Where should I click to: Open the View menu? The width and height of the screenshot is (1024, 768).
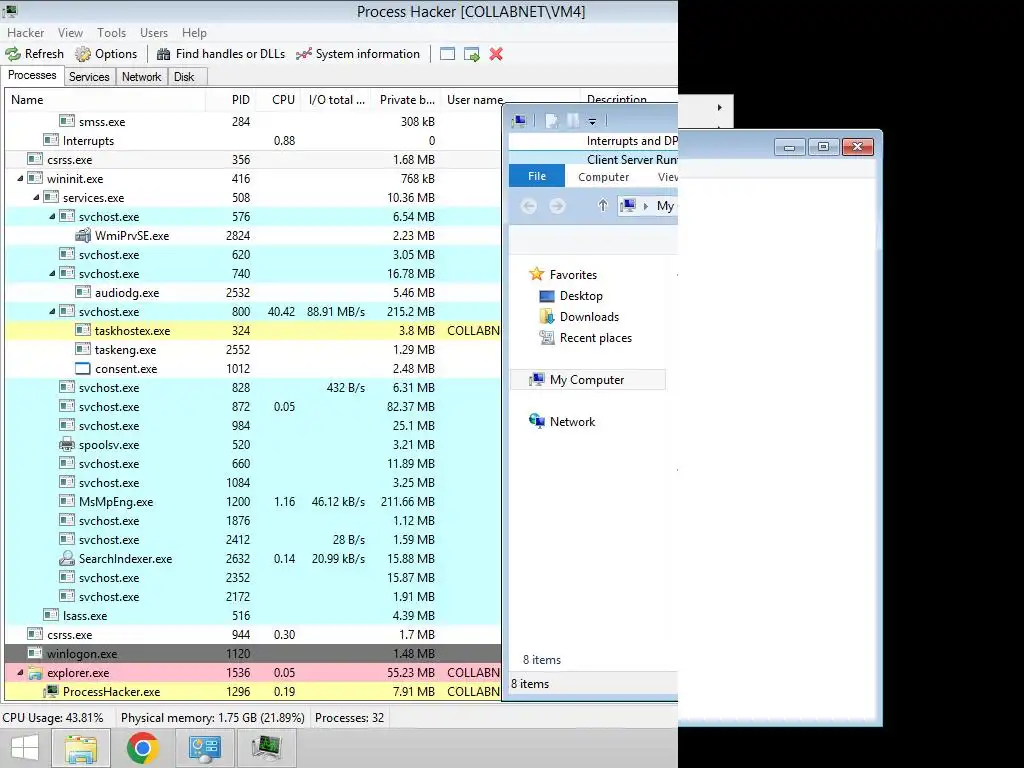click(x=70, y=33)
